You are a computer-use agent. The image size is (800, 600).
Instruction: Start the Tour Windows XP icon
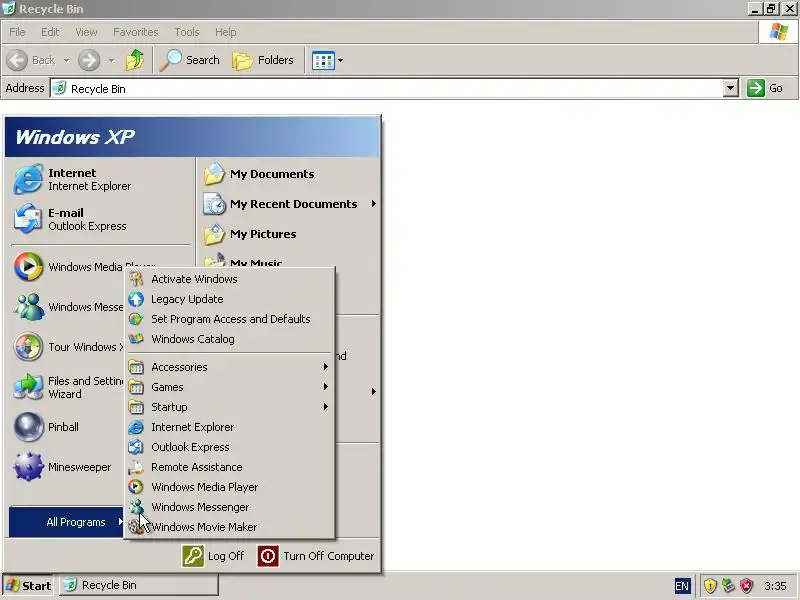[28, 346]
